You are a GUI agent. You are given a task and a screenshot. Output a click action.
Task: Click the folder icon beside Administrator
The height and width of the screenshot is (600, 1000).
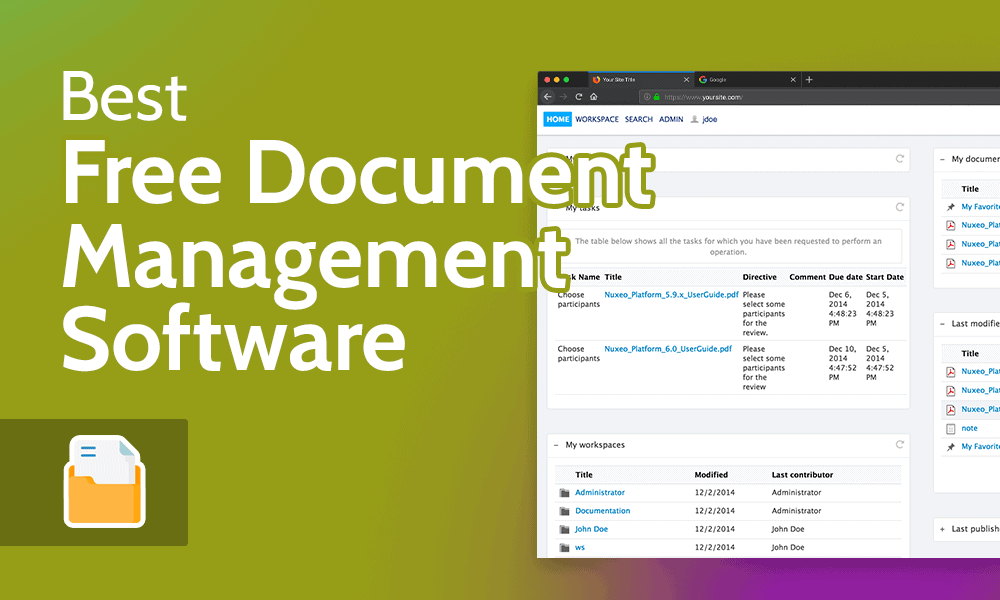point(564,493)
